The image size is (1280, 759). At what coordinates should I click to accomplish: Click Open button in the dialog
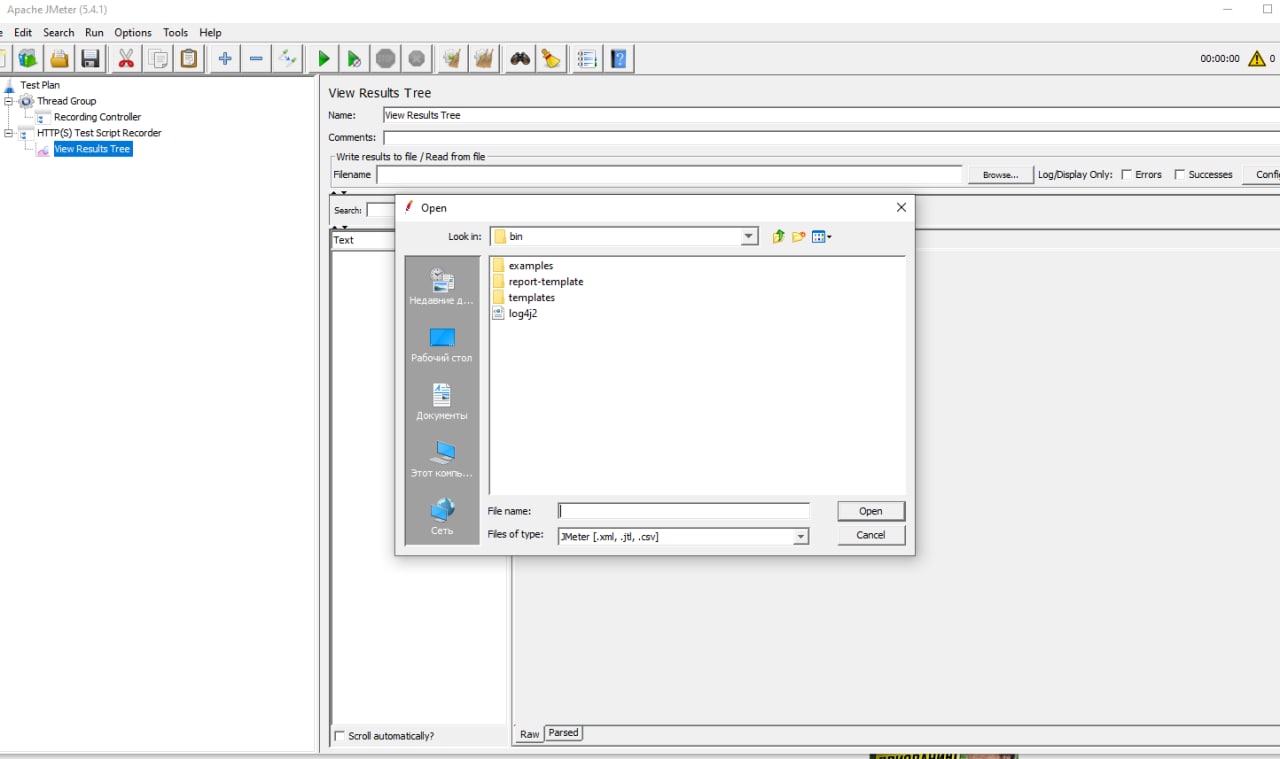click(x=871, y=511)
